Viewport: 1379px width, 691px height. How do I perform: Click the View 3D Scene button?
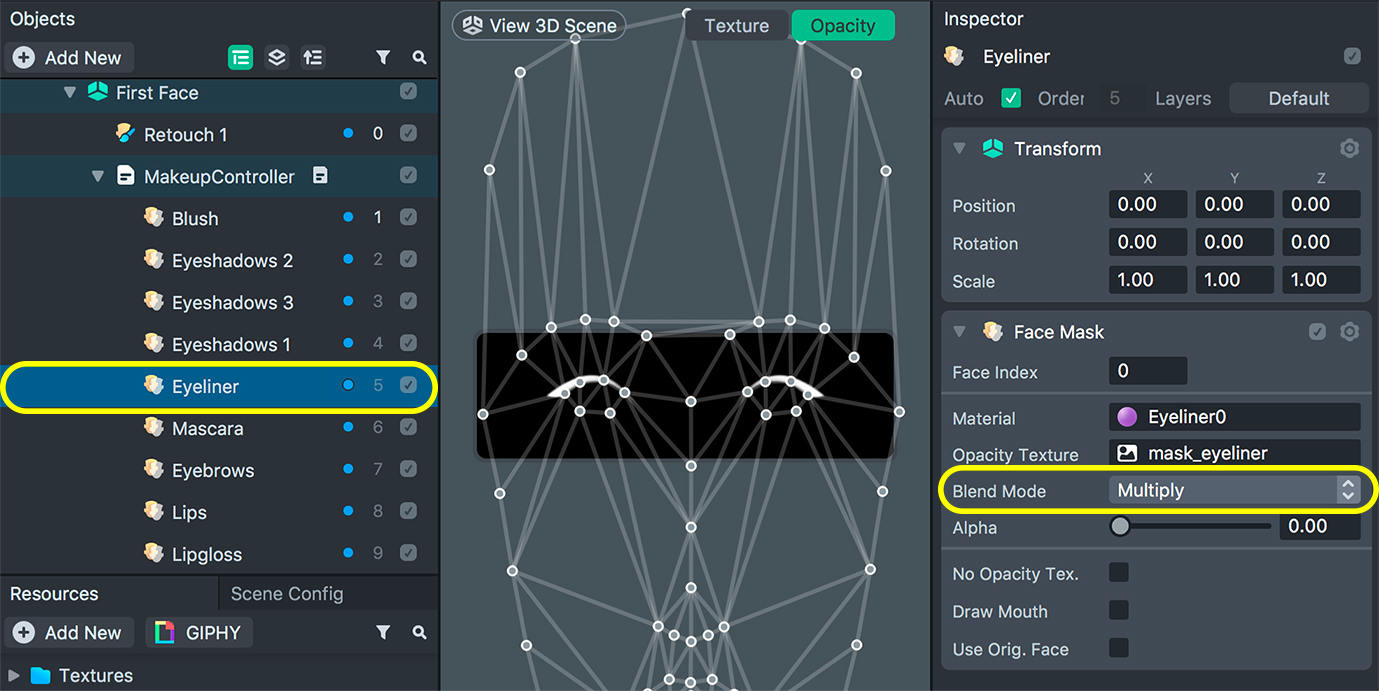tap(539, 26)
